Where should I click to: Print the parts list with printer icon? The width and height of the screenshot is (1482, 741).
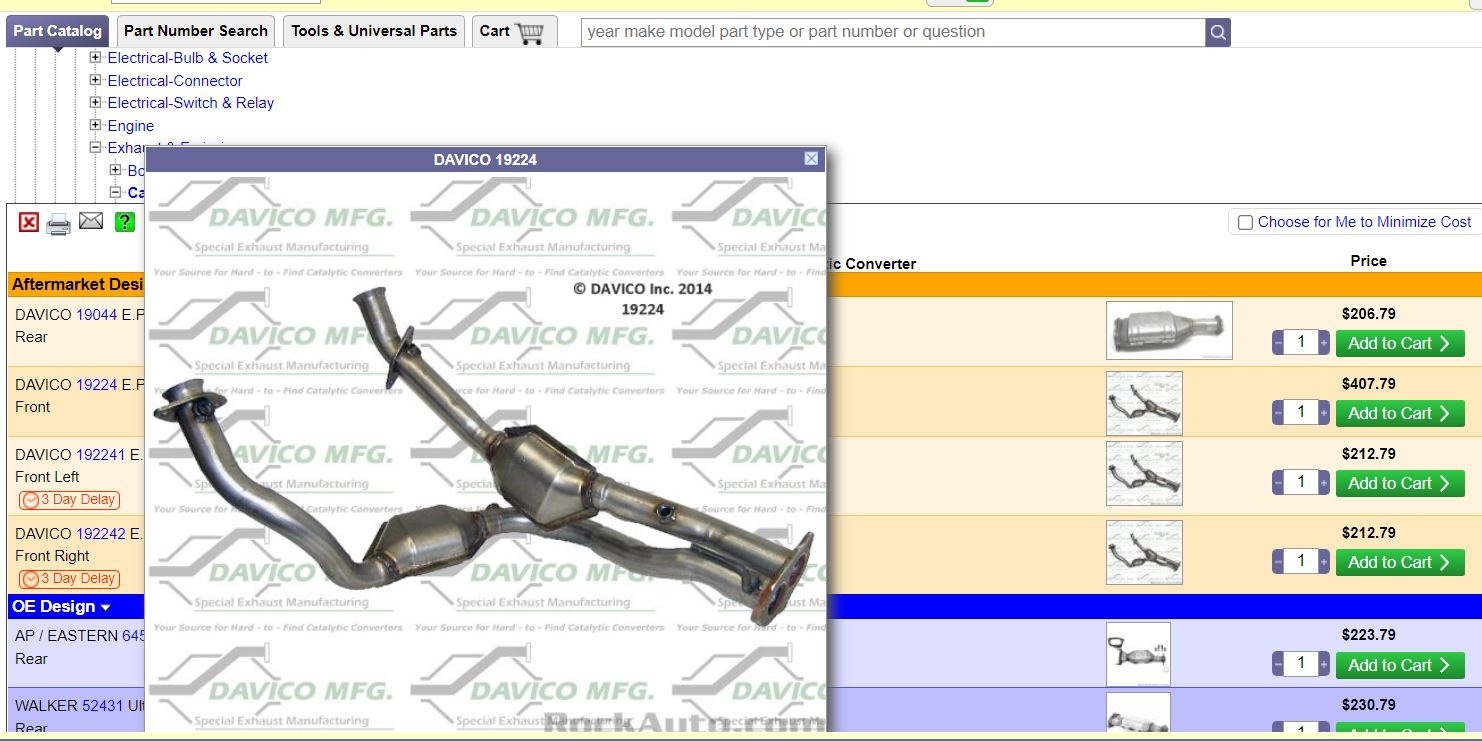[x=59, y=224]
